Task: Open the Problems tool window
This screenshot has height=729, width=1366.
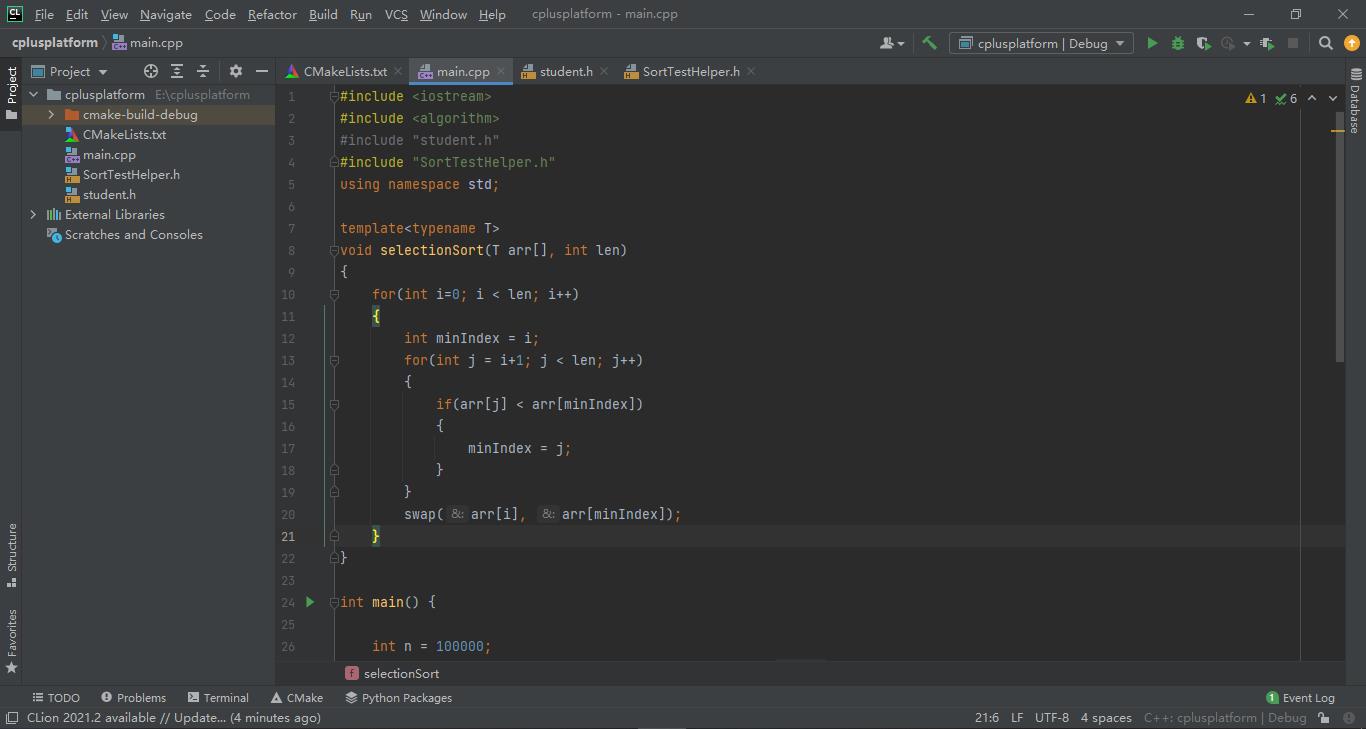Action: pos(132,698)
